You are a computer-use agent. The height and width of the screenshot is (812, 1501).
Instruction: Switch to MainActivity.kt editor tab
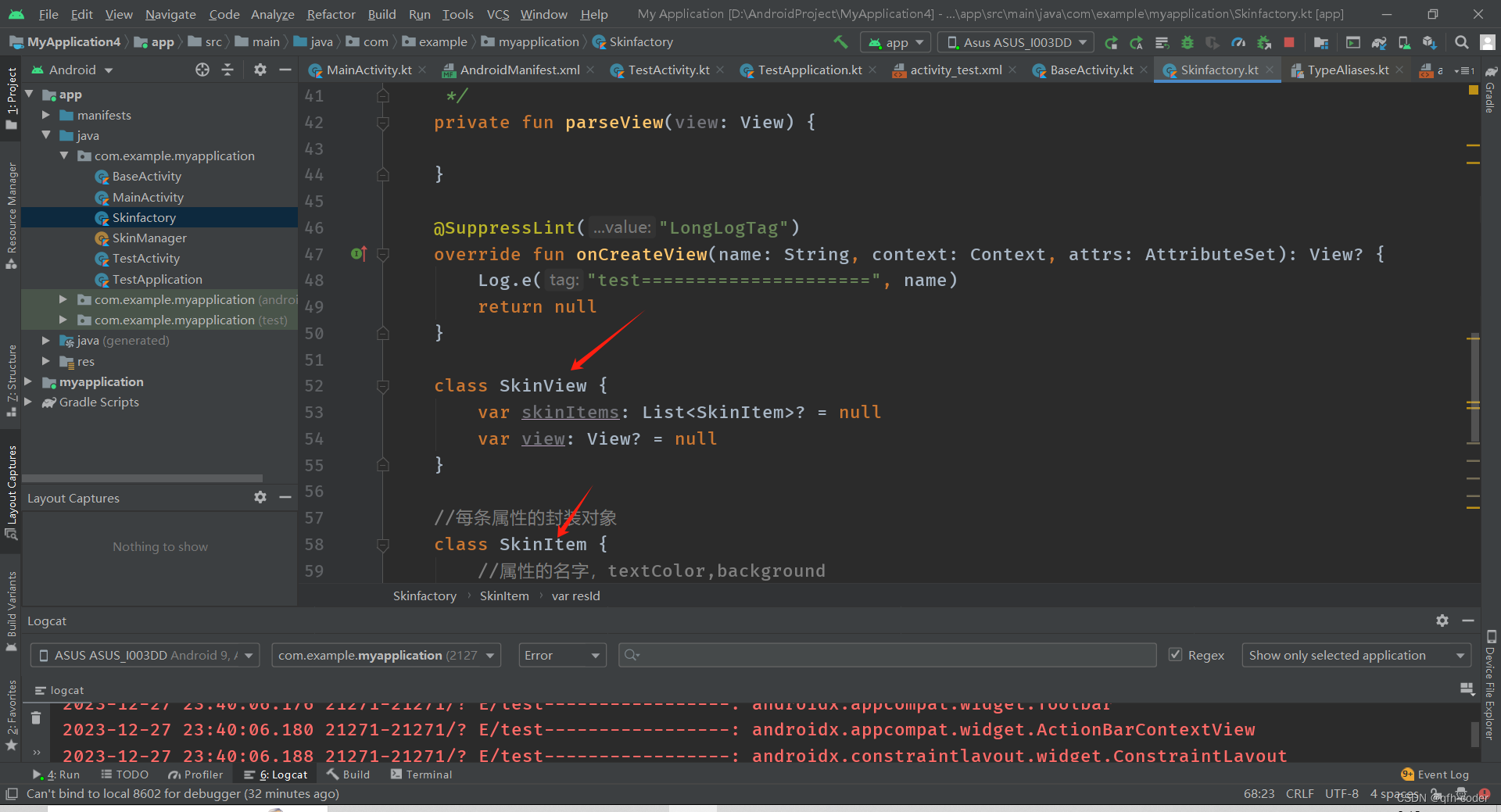(x=368, y=70)
